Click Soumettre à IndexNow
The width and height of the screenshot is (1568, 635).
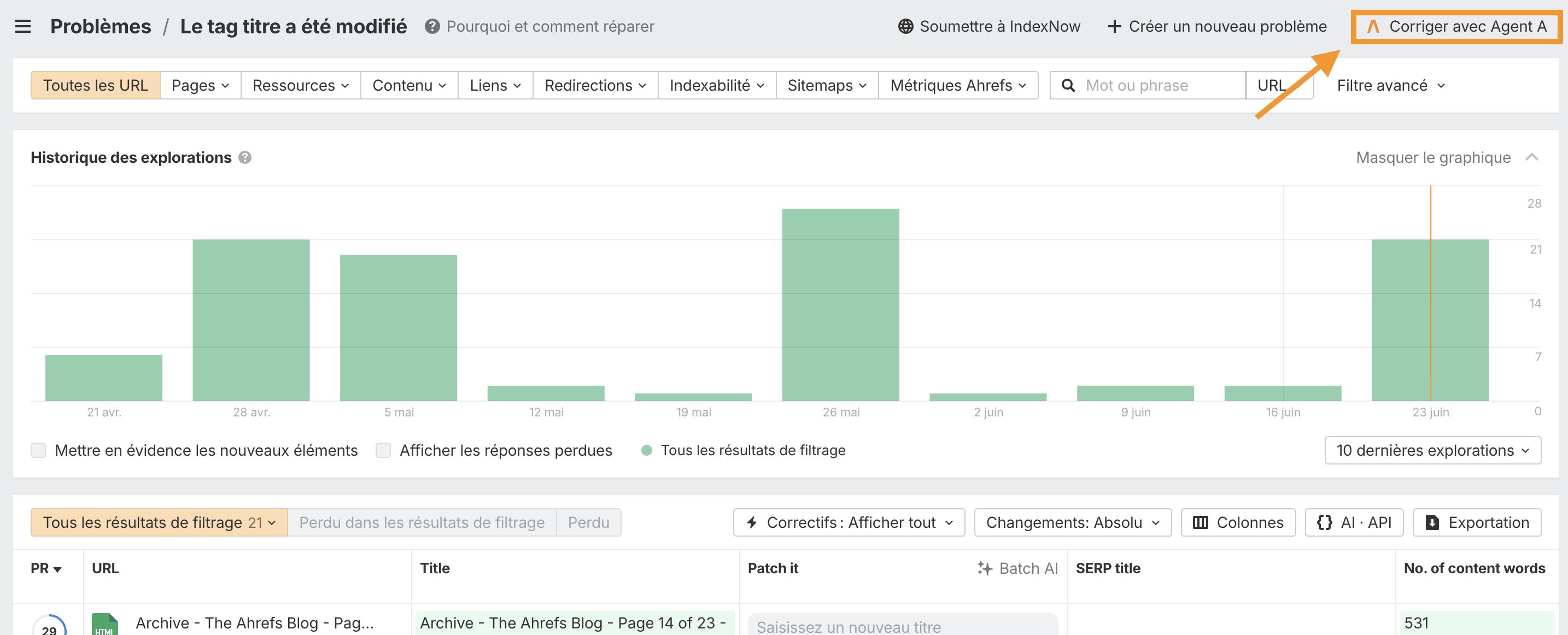coord(989,26)
